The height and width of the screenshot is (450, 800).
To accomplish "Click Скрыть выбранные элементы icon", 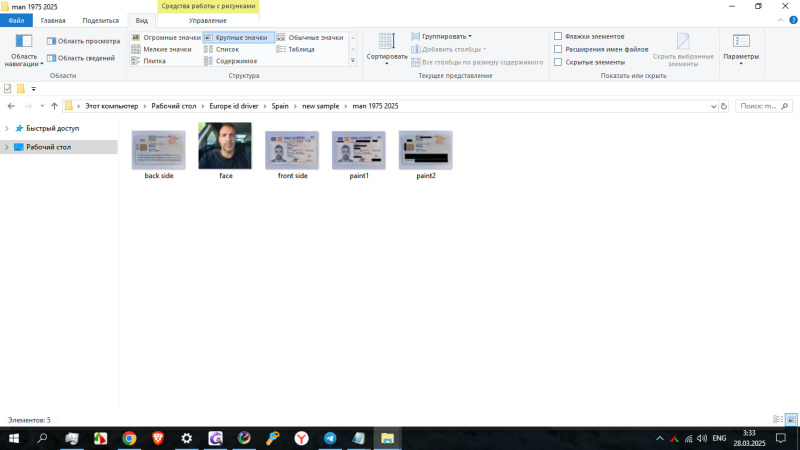I will 683,46.
